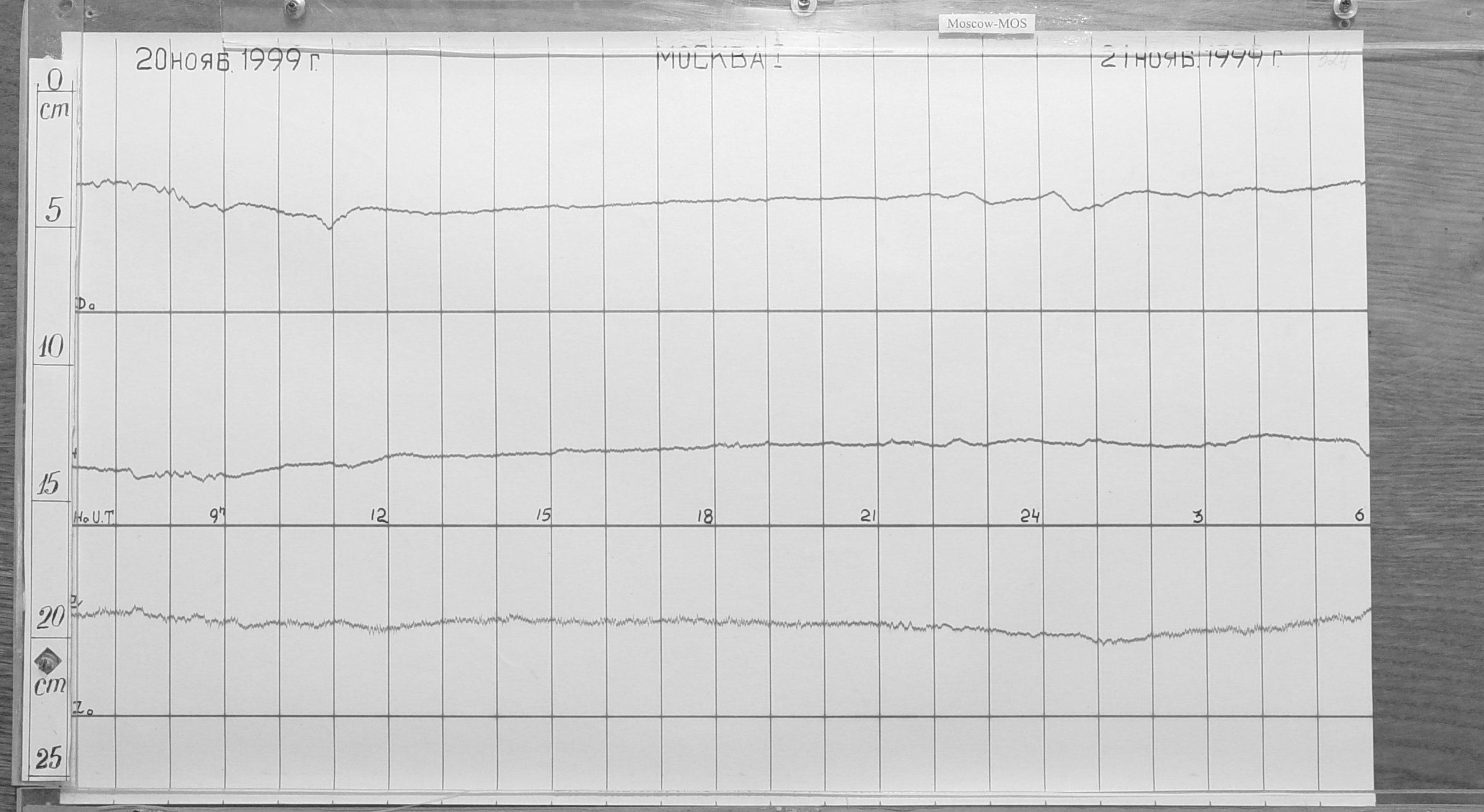This screenshot has height=812, width=1484.
Task: Select the 15 hour marker on time axis
Action: point(543,516)
